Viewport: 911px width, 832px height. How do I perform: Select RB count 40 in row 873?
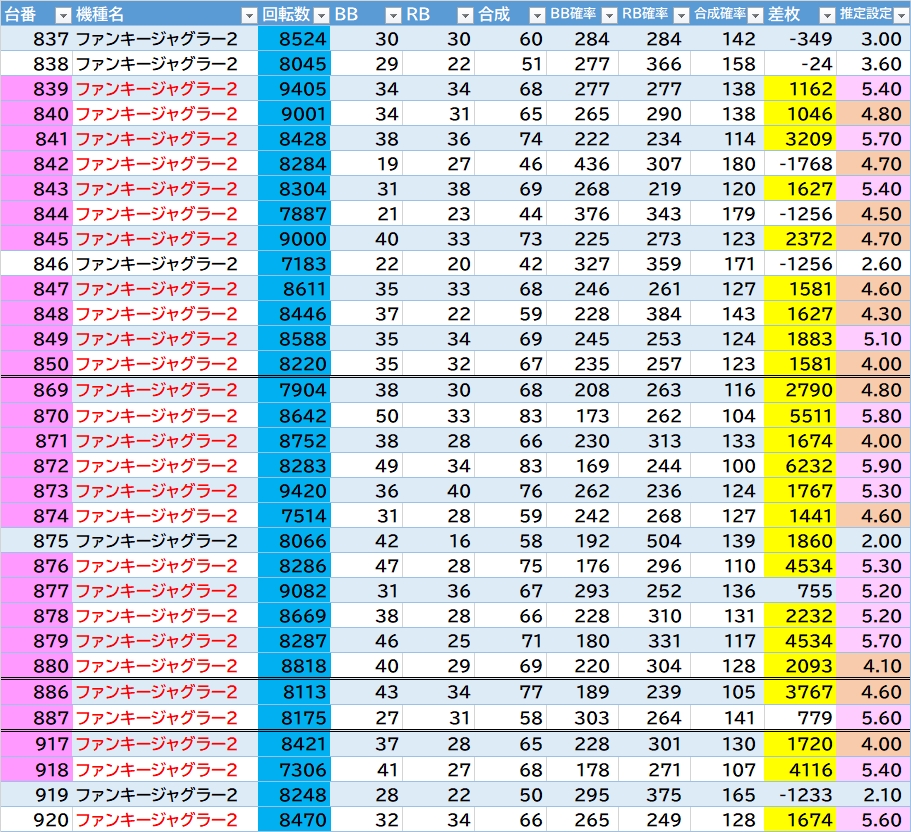coord(438,491)
